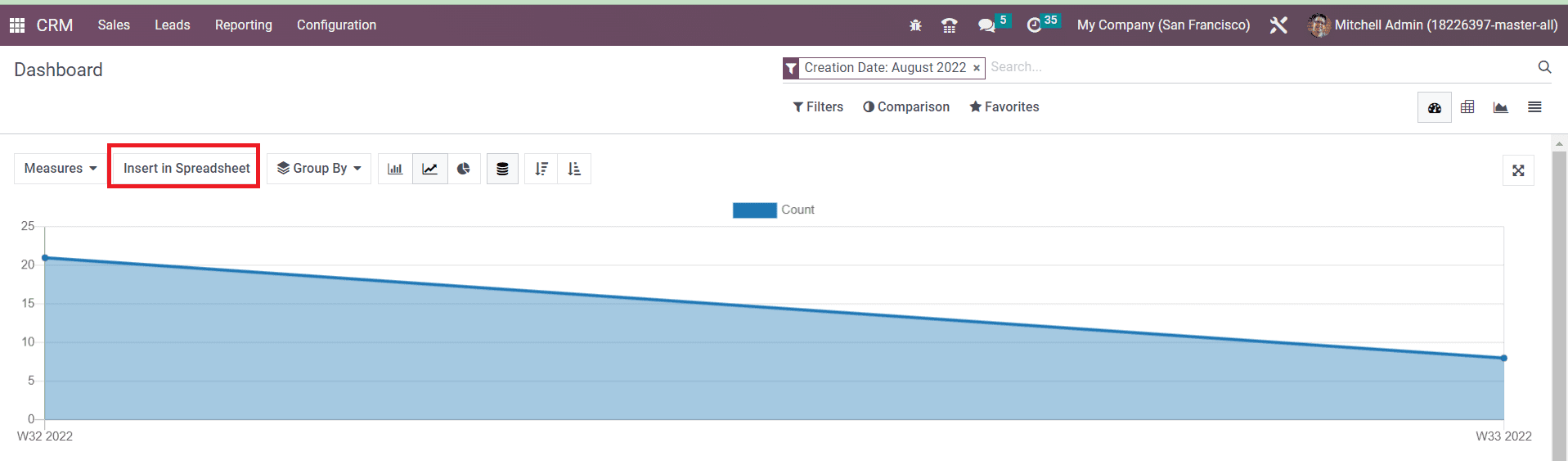The image size is (1568, 461).
Task: Open the Group By dropdown
Action: (319, 169)
